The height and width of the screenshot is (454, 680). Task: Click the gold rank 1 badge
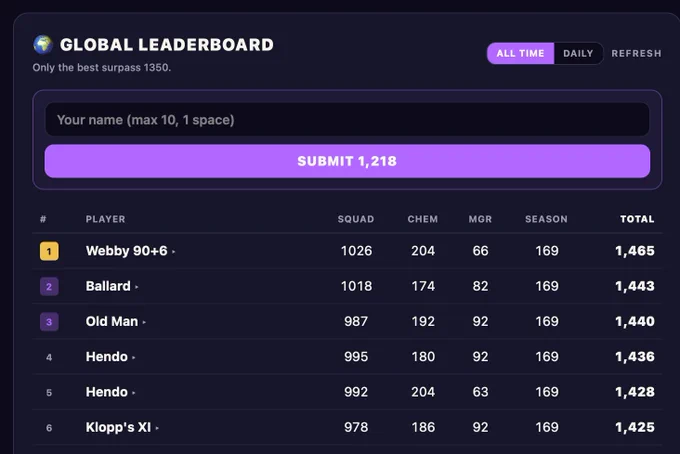[x=49, y=251]
